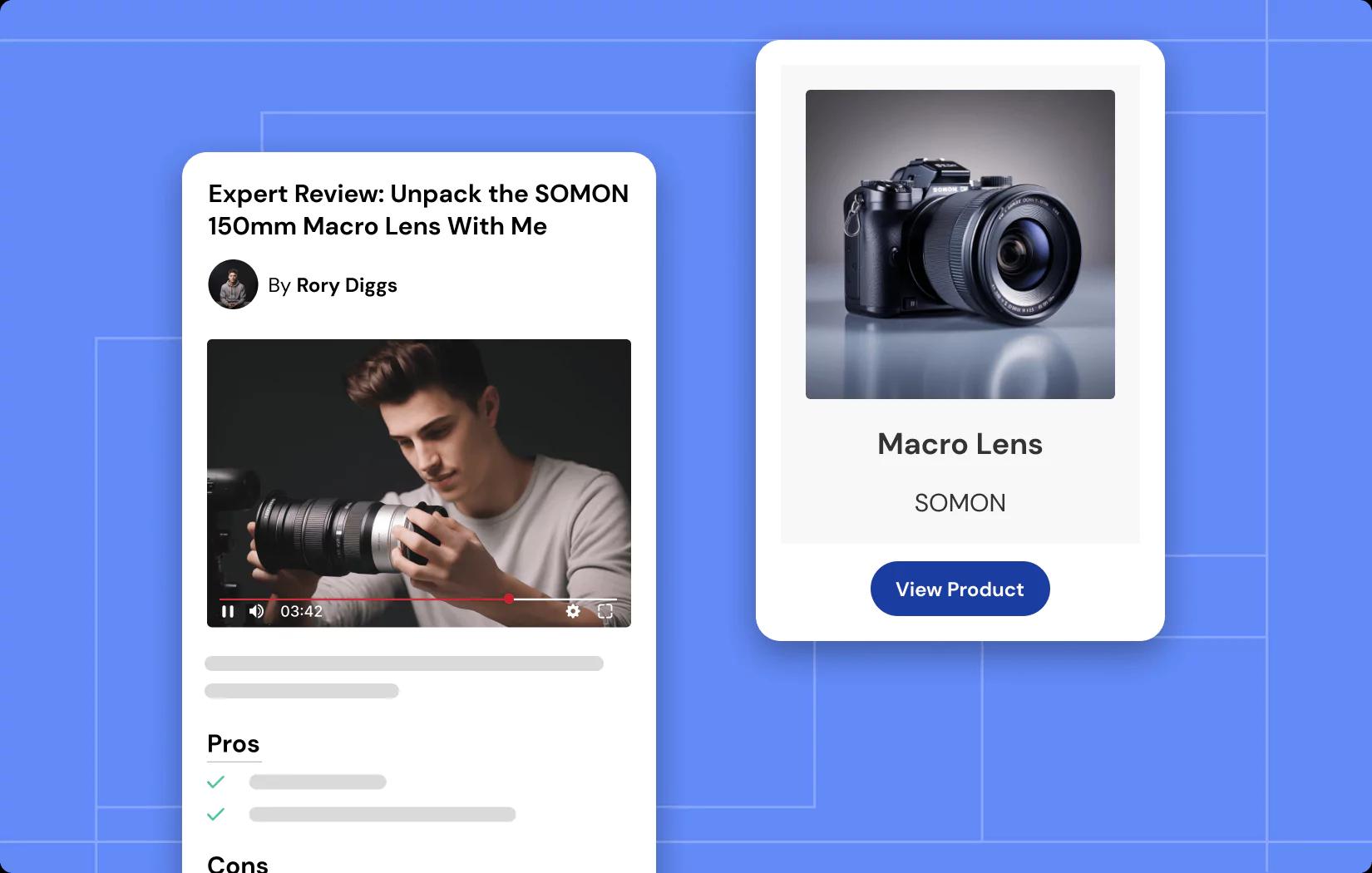
Task: Click the second green checkmark under Pros
Action: (216, 814)
